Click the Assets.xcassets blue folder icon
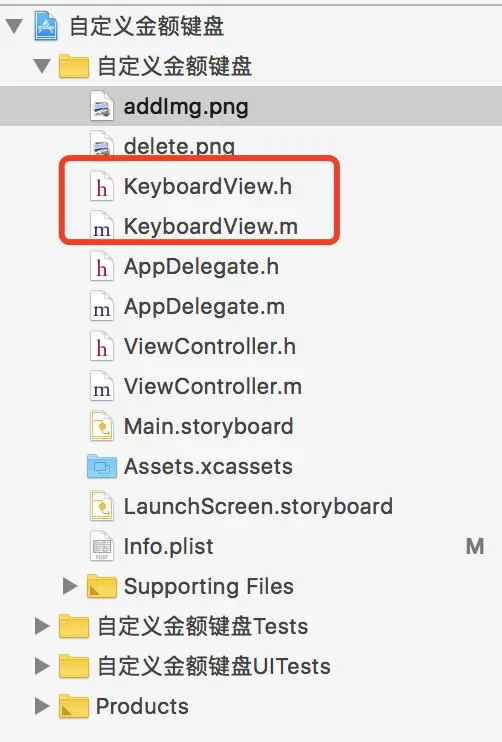Screen dimensions: 502x742 102,467
